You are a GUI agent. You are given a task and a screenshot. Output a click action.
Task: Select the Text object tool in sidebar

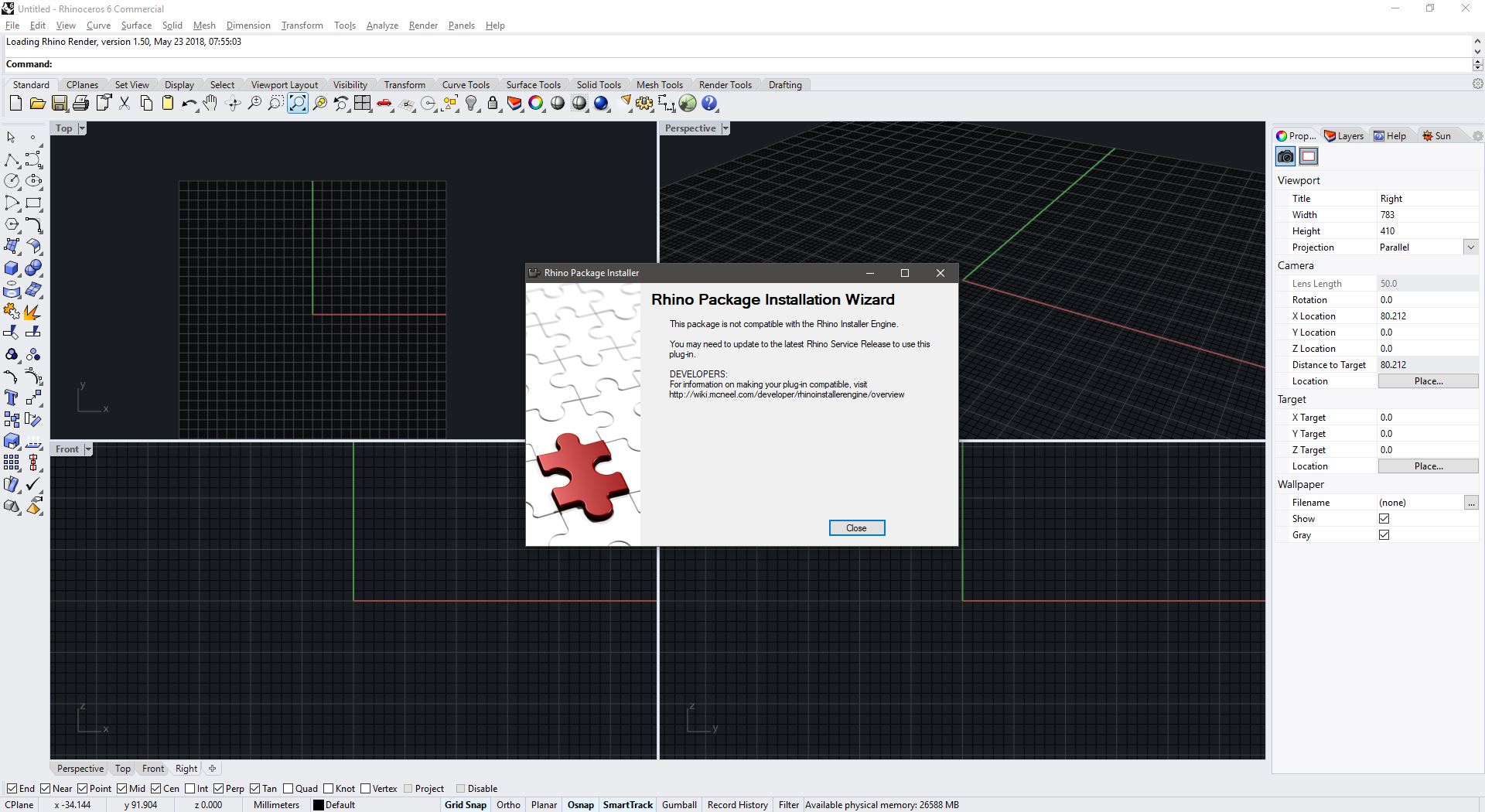pyautogui.click(x=12, y=398)
